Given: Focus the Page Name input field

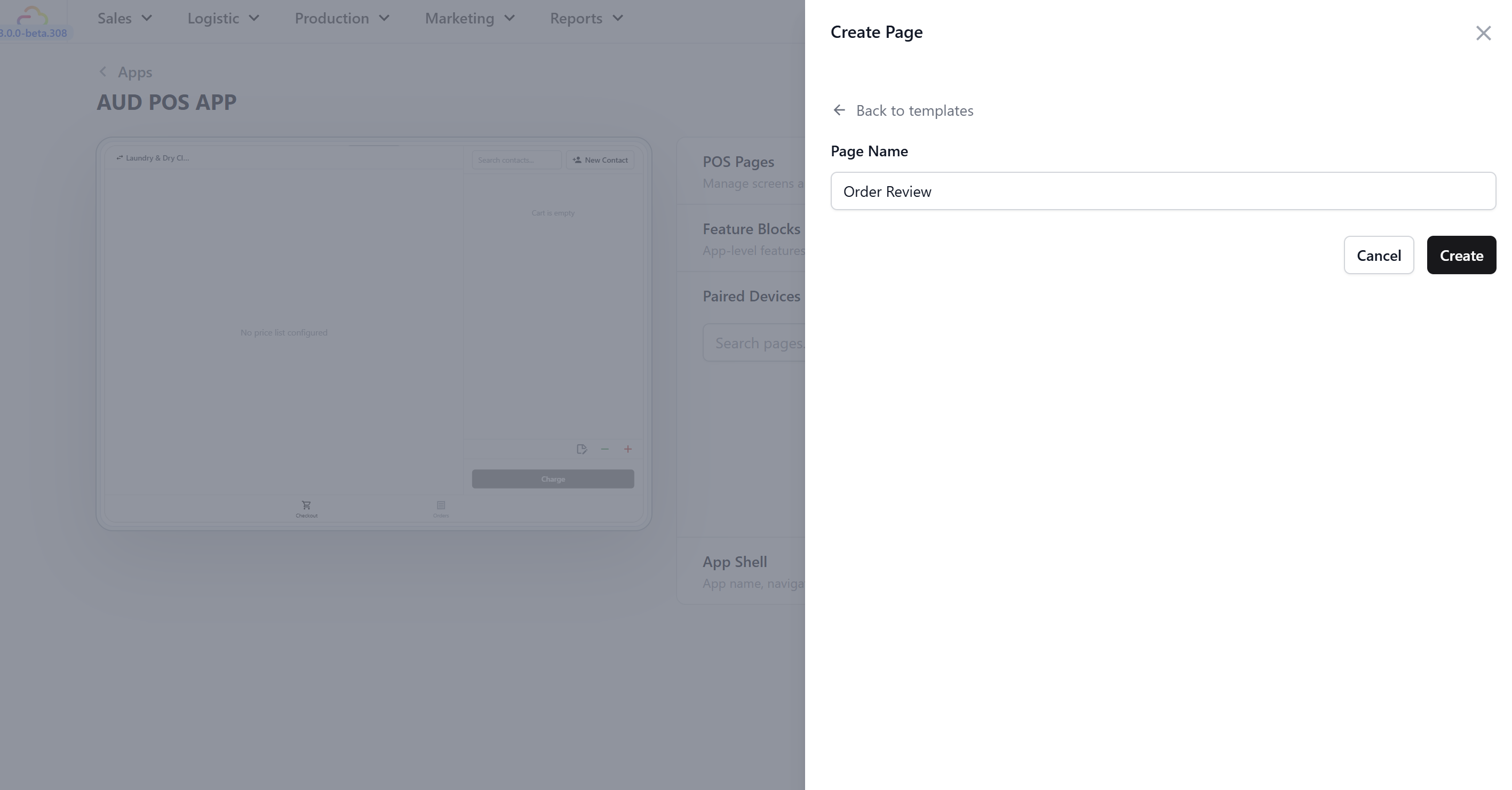Looking at the screenshot, I should (1163, 191).
